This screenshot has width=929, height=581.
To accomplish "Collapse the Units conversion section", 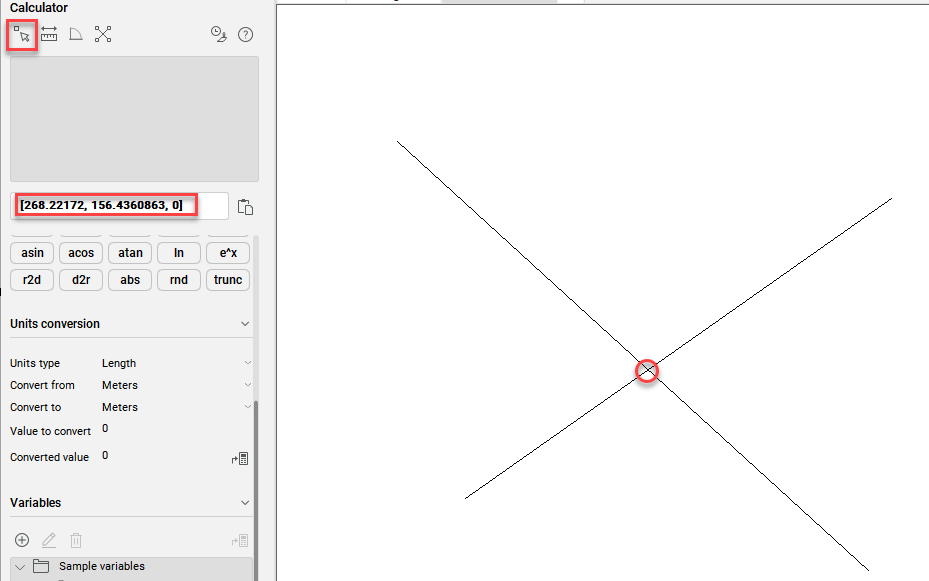I will pyautogui.click(x=245, y=324).
